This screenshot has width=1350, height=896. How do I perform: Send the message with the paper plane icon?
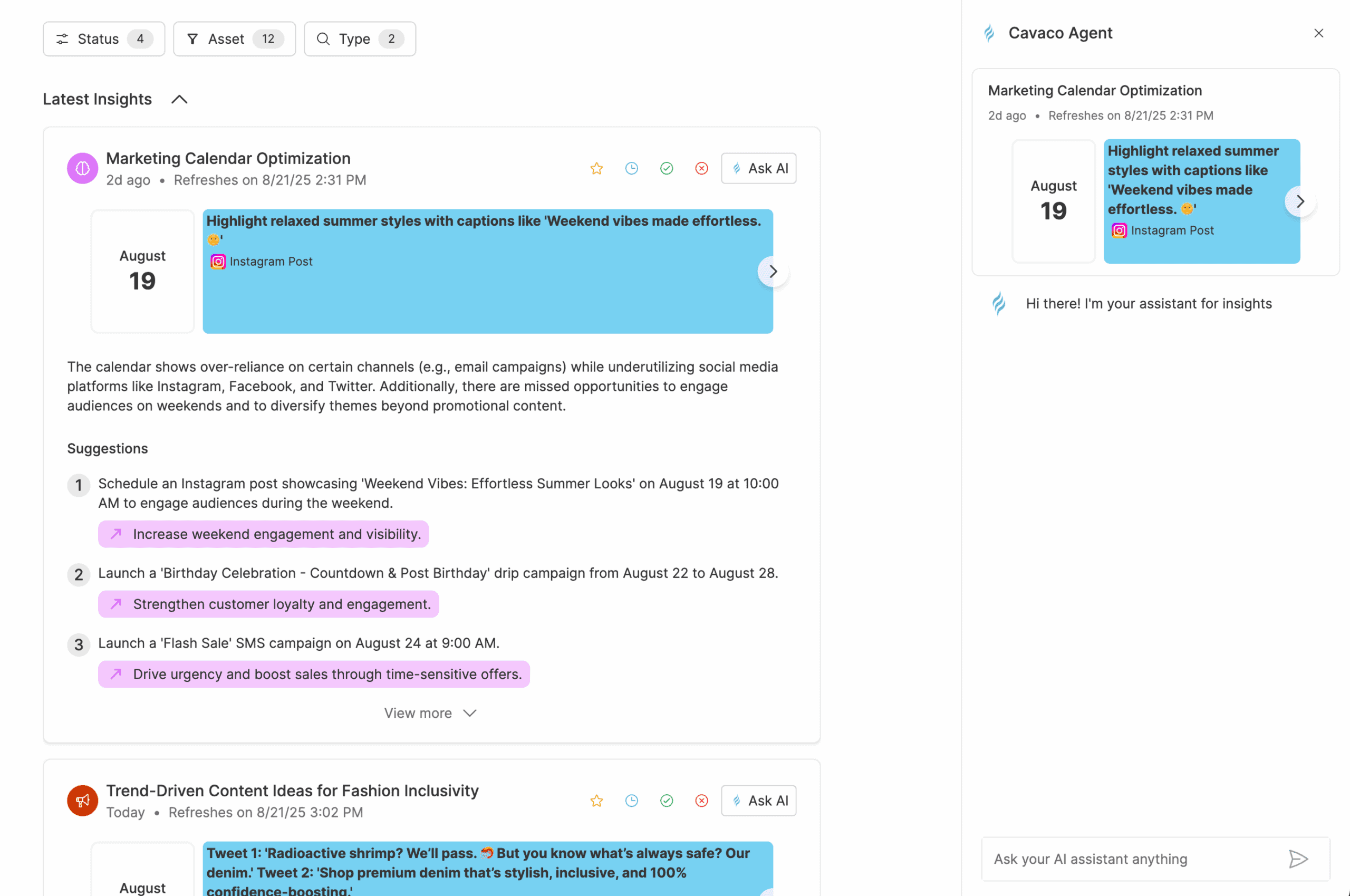tap(1298, 859)
